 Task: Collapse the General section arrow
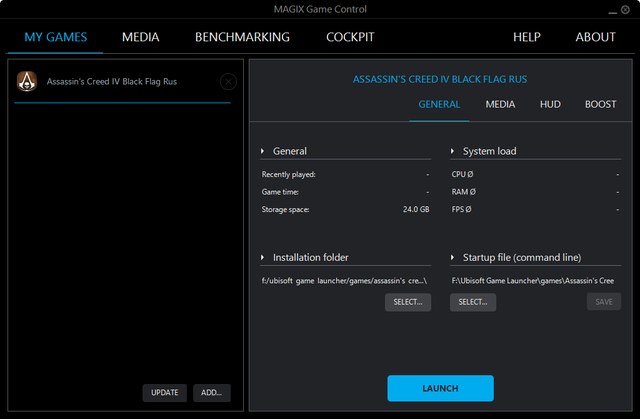click(x=264, y=151)
